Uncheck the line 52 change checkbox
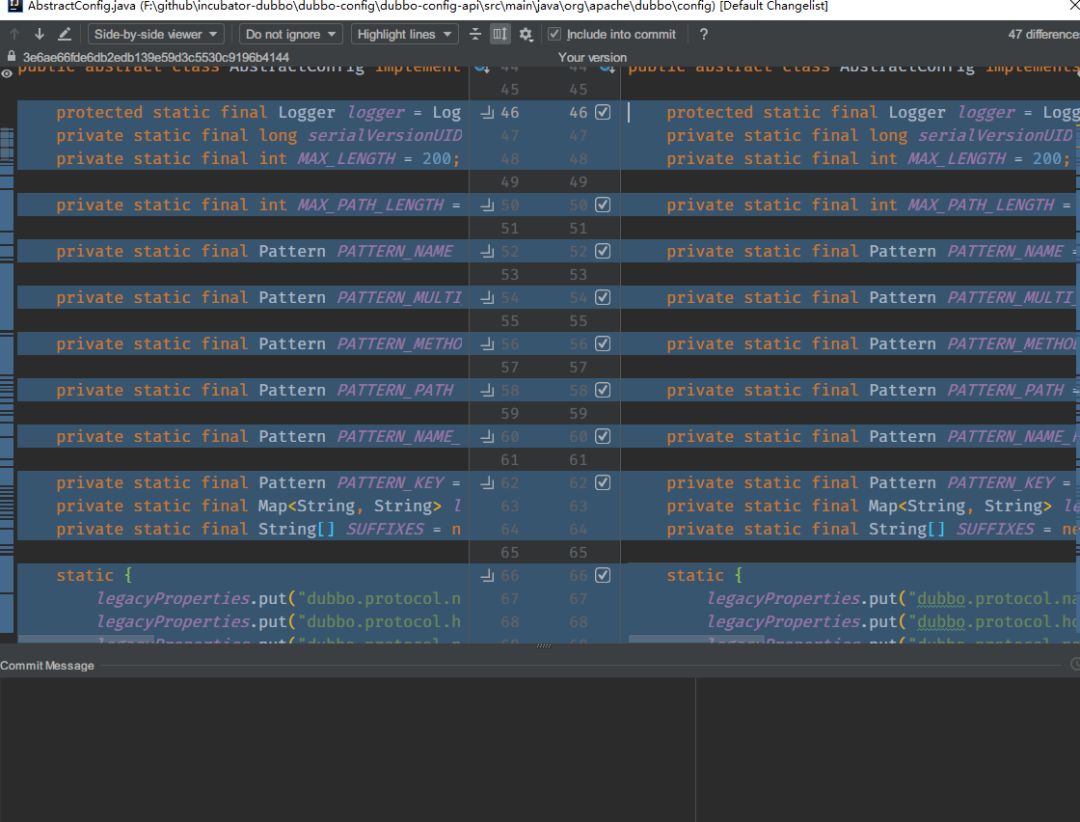The height and width of the screenshot is (822, 1080). (x=603, y=251)
